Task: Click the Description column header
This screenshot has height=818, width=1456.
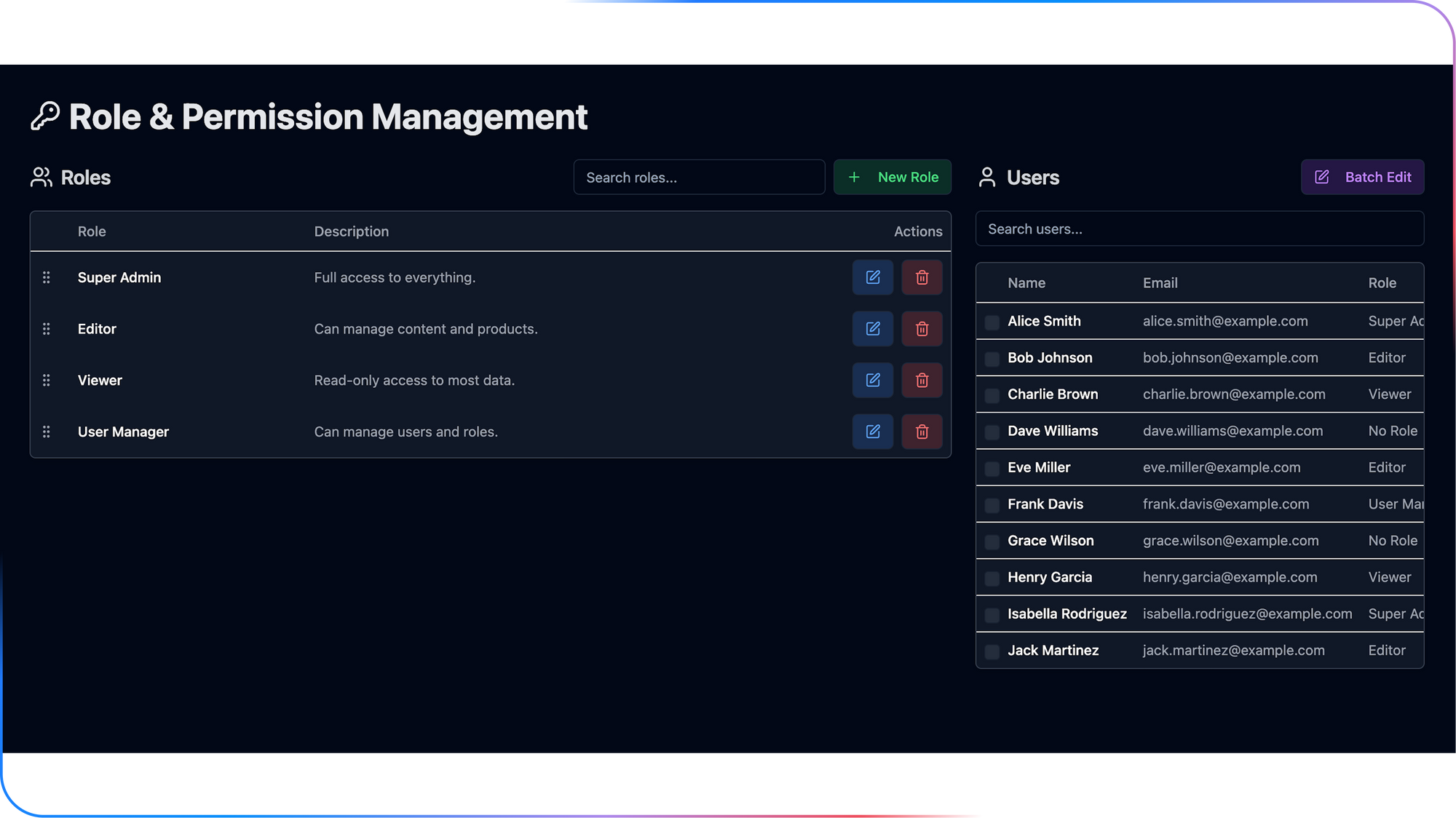Action: click(351, 231)
